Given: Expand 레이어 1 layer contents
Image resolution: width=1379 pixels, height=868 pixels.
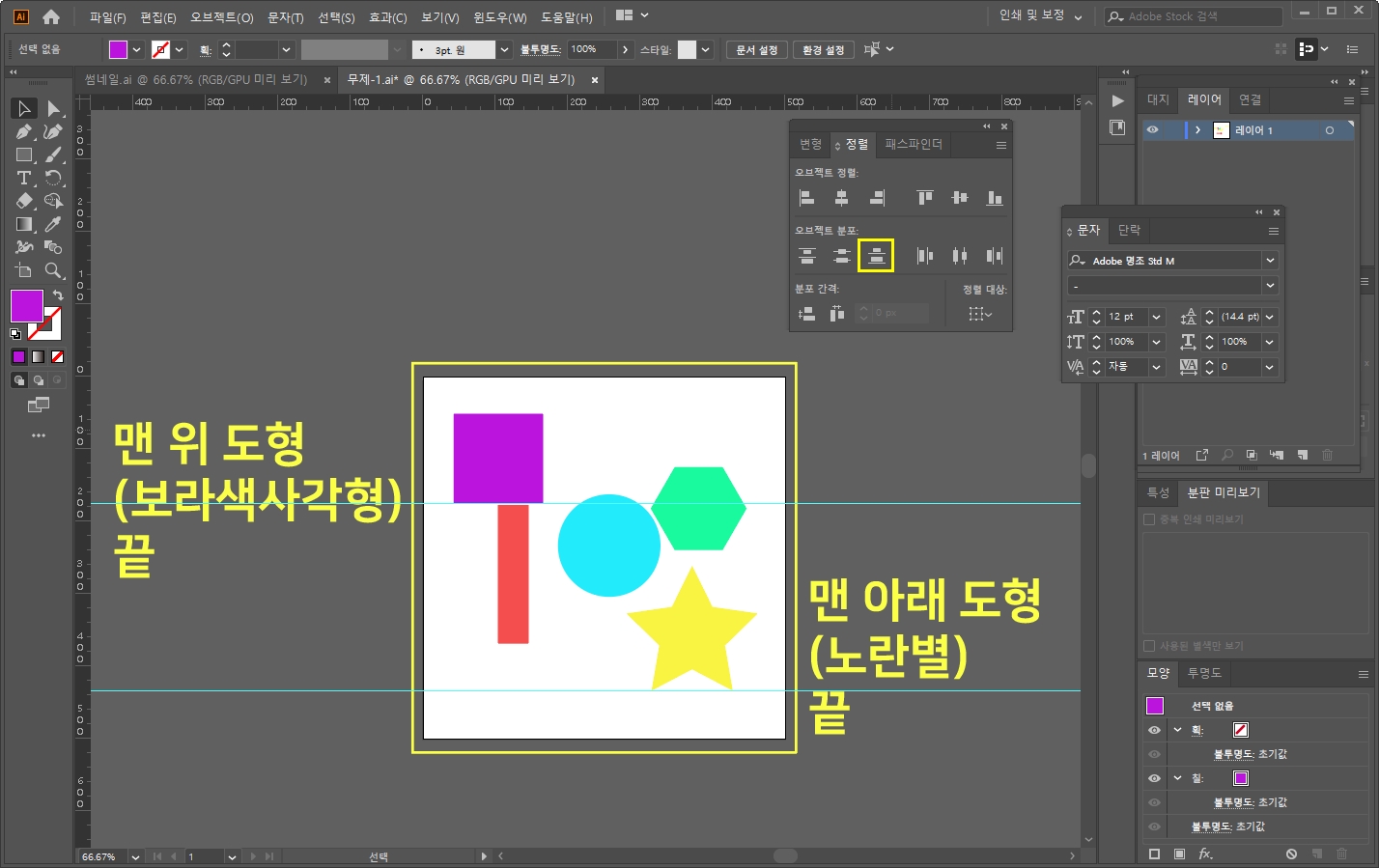Looking at the screenshot, I should click(x=1198, y=130).
